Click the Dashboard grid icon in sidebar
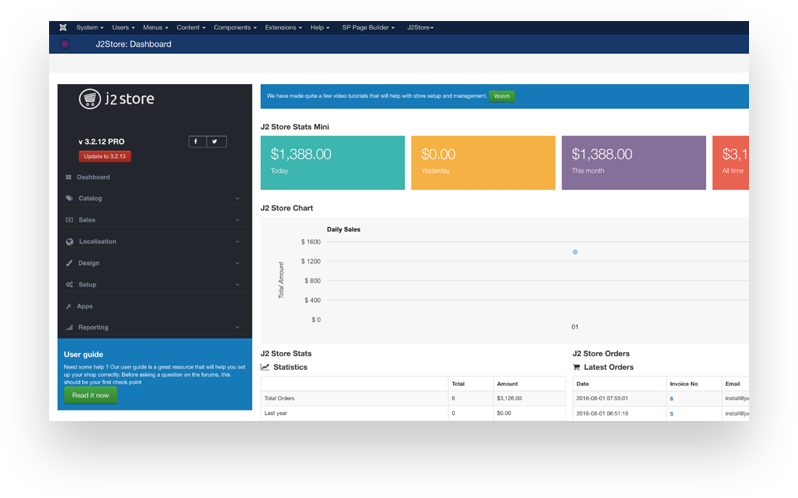Viewport: 798px width, 498px height. click(x=69, y=177)
